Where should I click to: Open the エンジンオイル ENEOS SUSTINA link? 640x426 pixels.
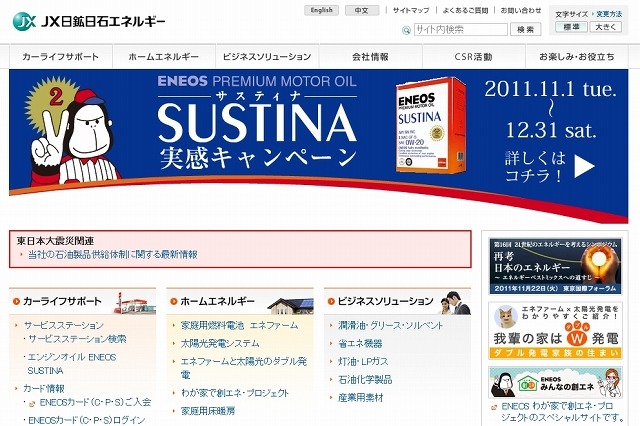tap(72, 364)
